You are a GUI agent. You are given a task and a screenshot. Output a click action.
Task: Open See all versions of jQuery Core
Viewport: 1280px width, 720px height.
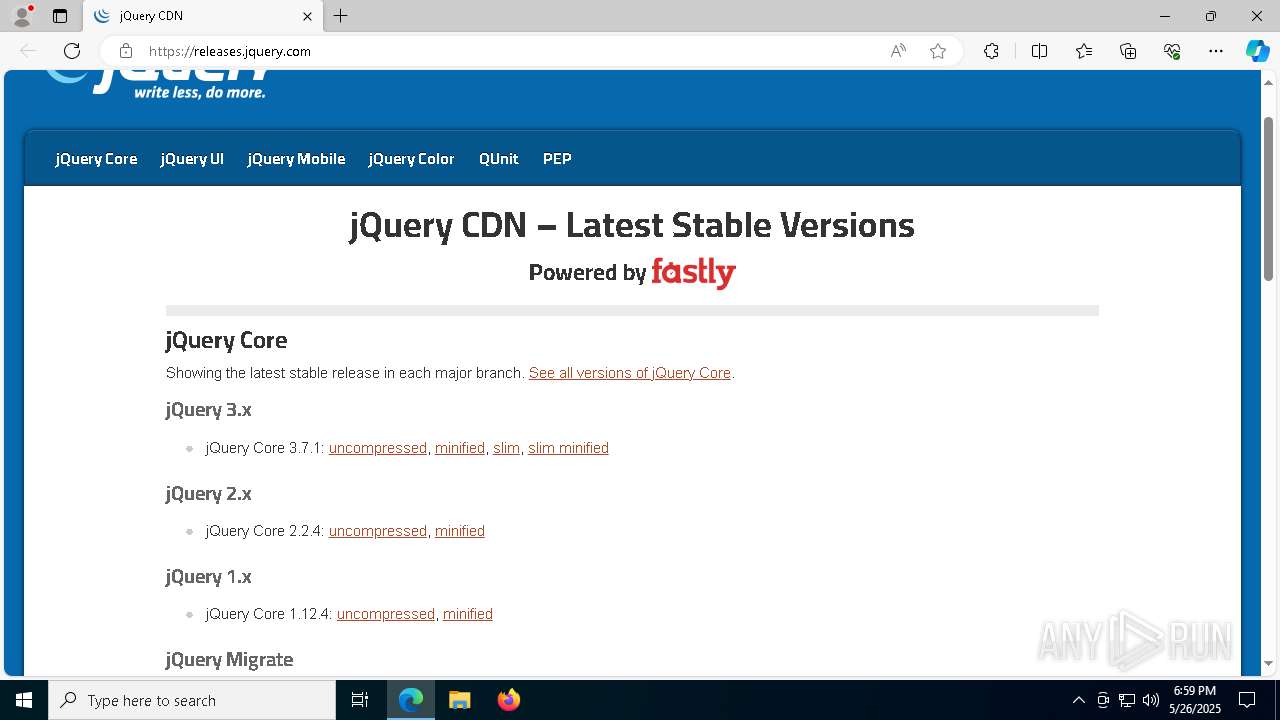click(630, 373)
